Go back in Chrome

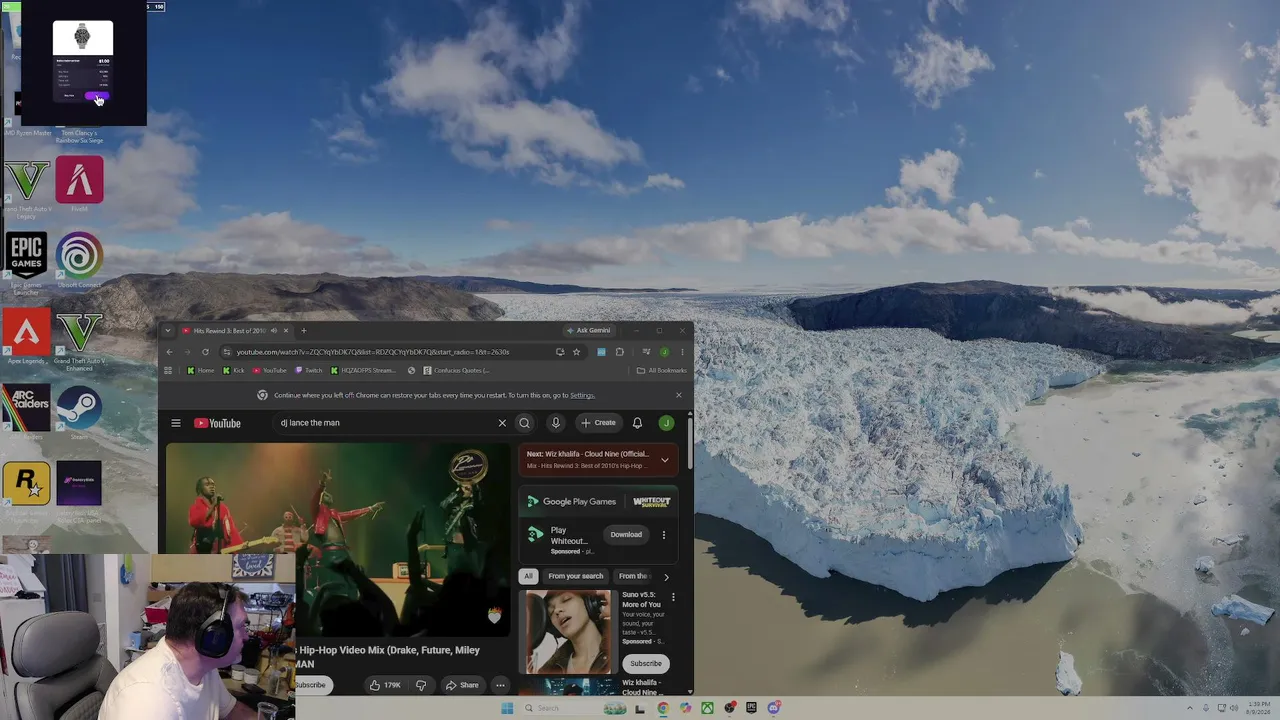click(x=169, y=352)
